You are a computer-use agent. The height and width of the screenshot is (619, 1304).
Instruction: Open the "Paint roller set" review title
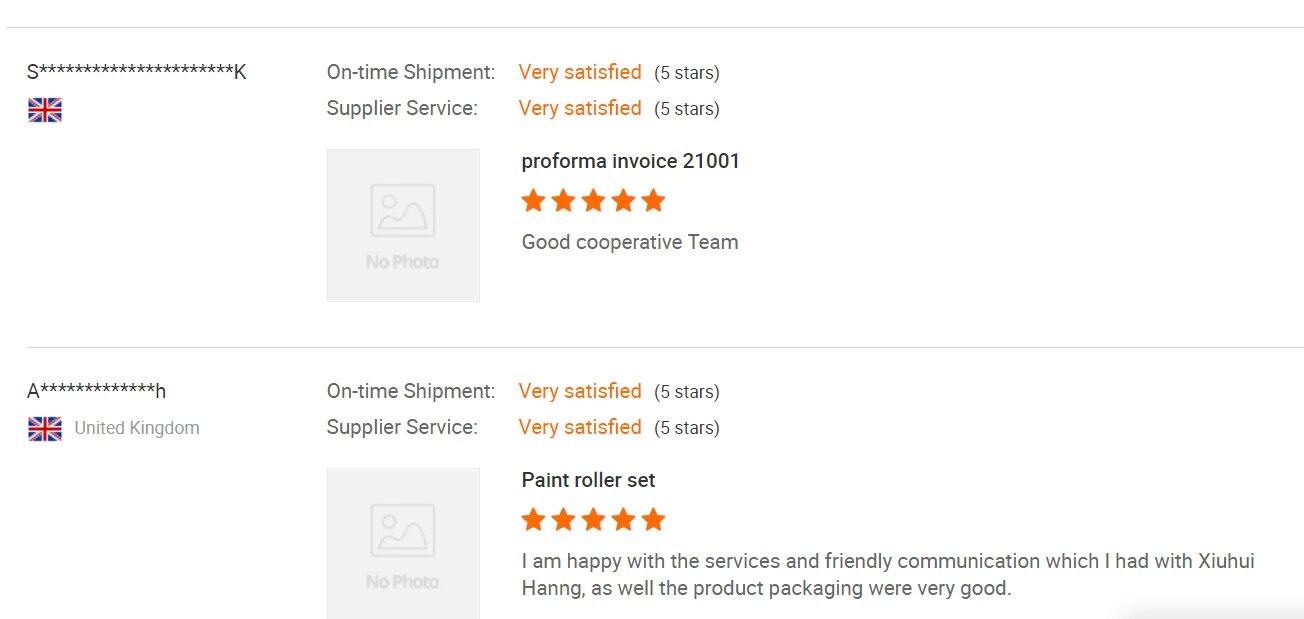589,480
